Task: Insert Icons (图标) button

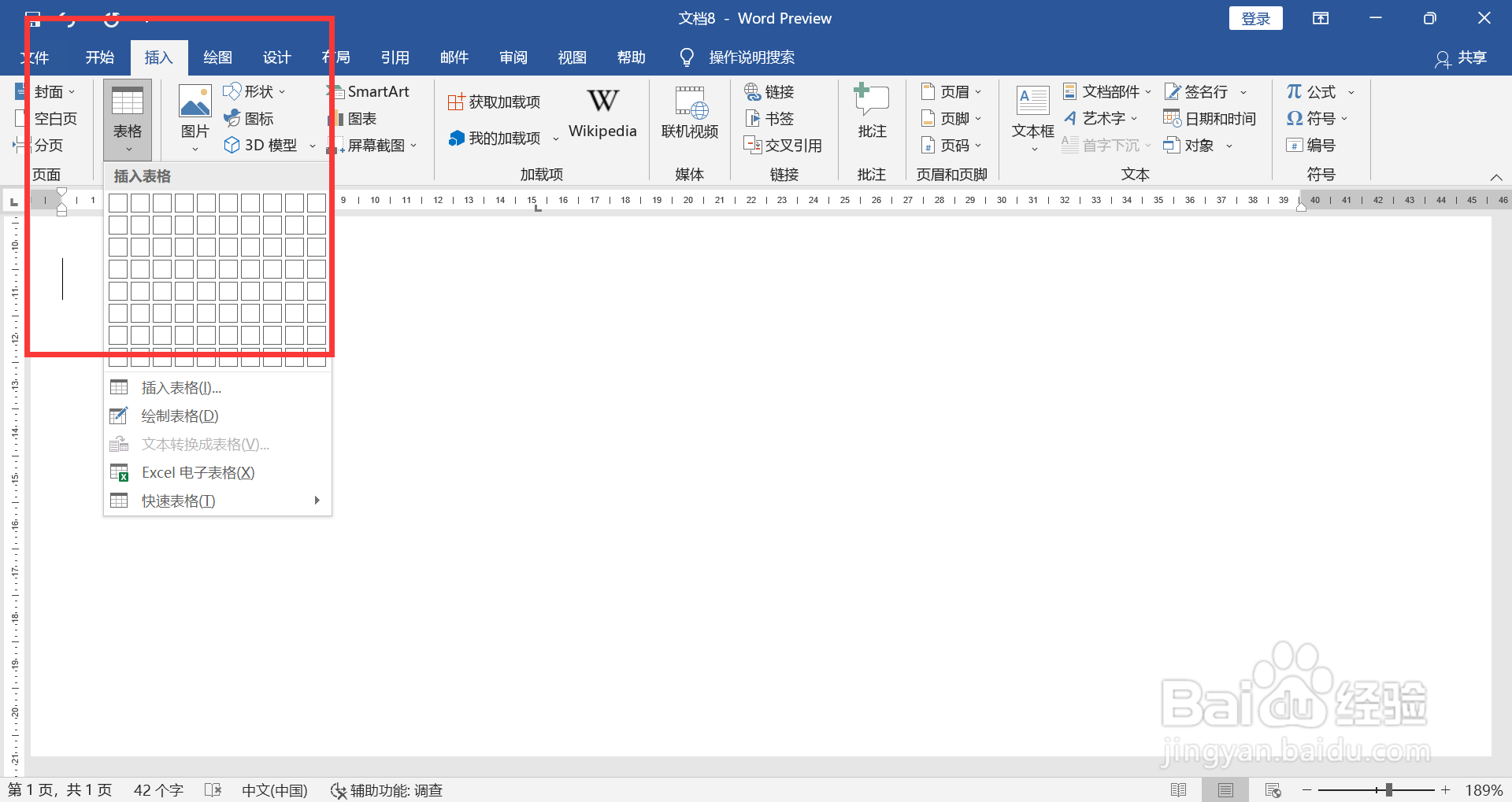Action: (249, 119)
